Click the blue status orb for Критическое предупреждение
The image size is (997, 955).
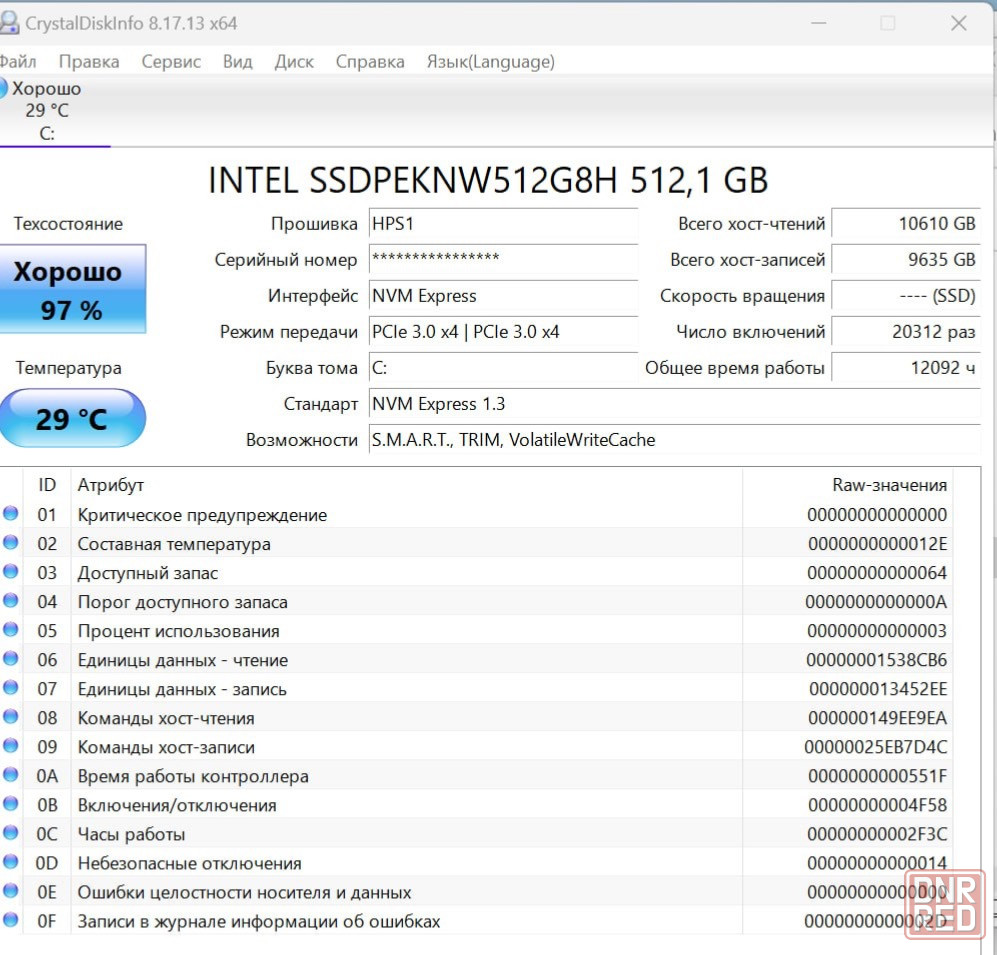pos(11,514)
